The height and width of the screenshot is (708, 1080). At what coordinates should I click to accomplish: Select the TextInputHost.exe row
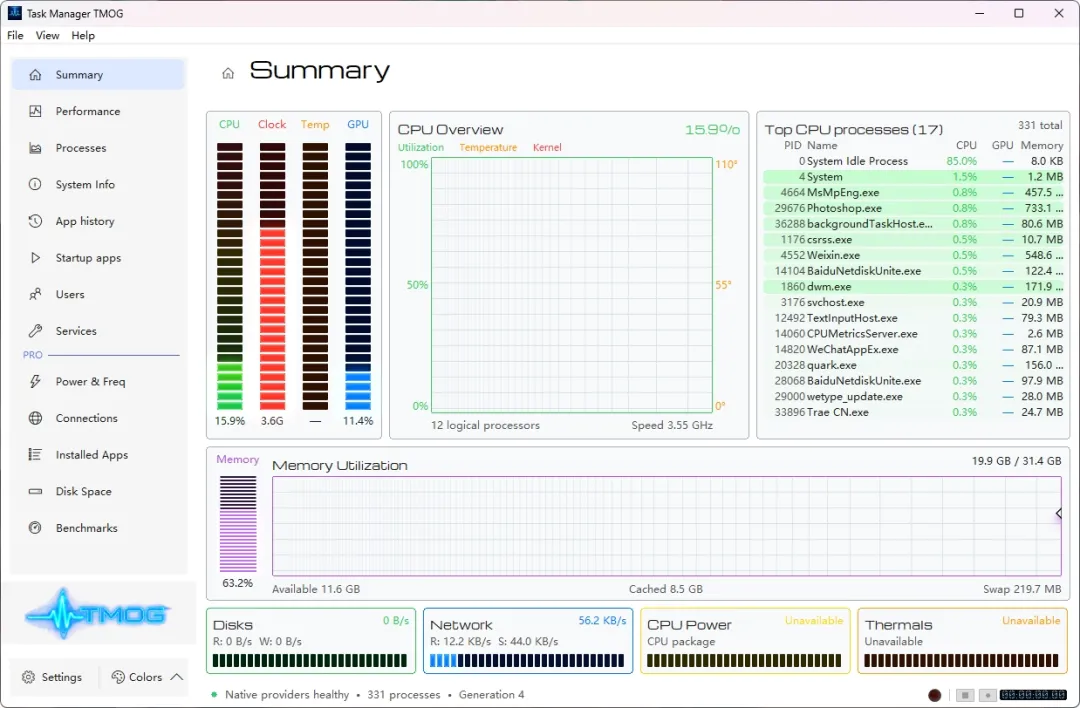click(x=913, y=318)
